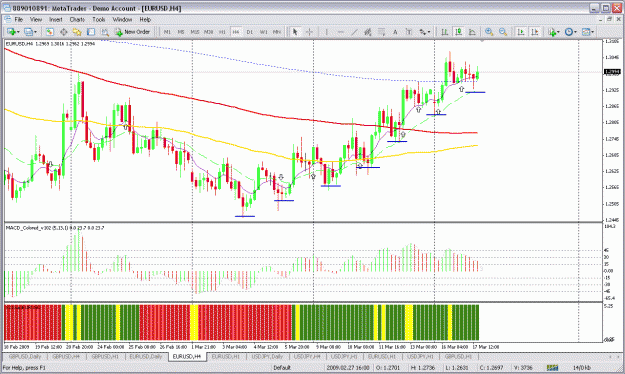The image size is (625, 374).
Task: Open the File menu
Action: (x=19, y=19)
